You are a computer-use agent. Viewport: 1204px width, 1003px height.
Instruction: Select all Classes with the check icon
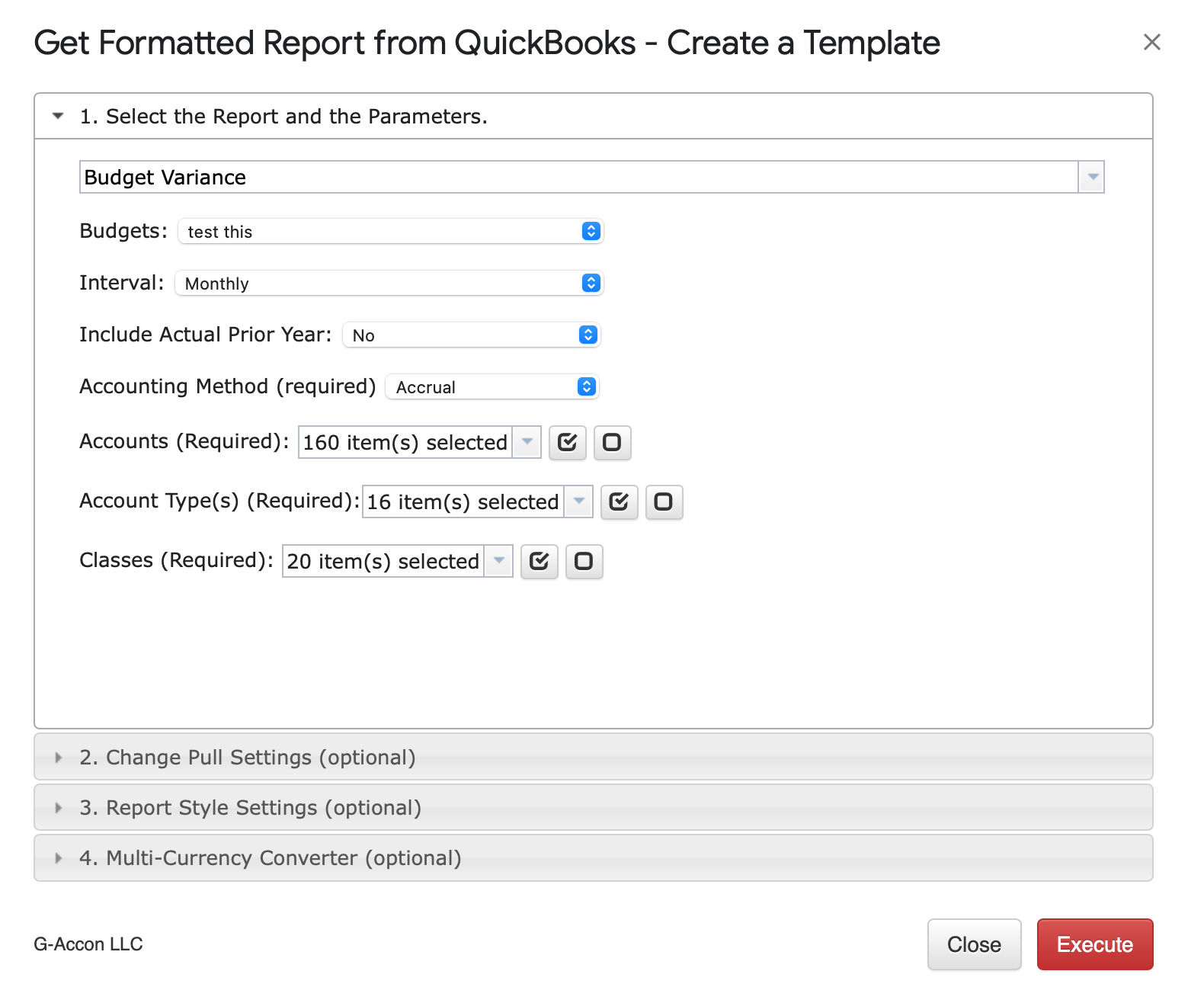point(539,561)
